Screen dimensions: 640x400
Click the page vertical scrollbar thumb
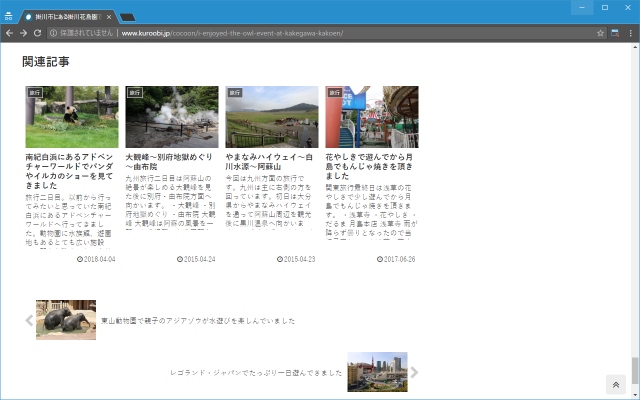click(x=634, y=368)
